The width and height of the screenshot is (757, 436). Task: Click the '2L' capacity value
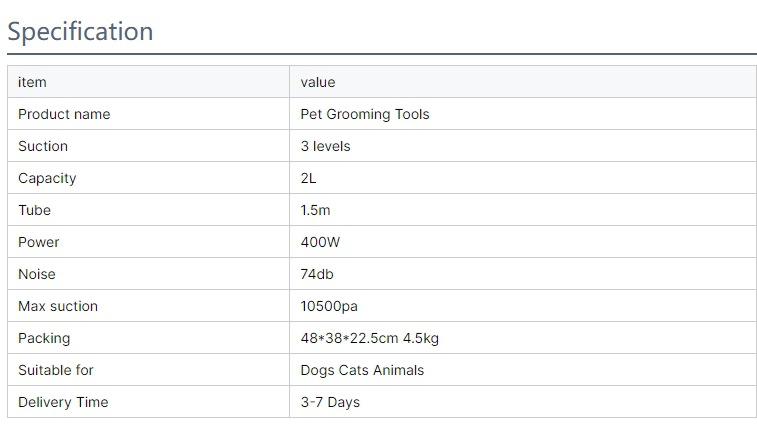(x=309, y=178)
